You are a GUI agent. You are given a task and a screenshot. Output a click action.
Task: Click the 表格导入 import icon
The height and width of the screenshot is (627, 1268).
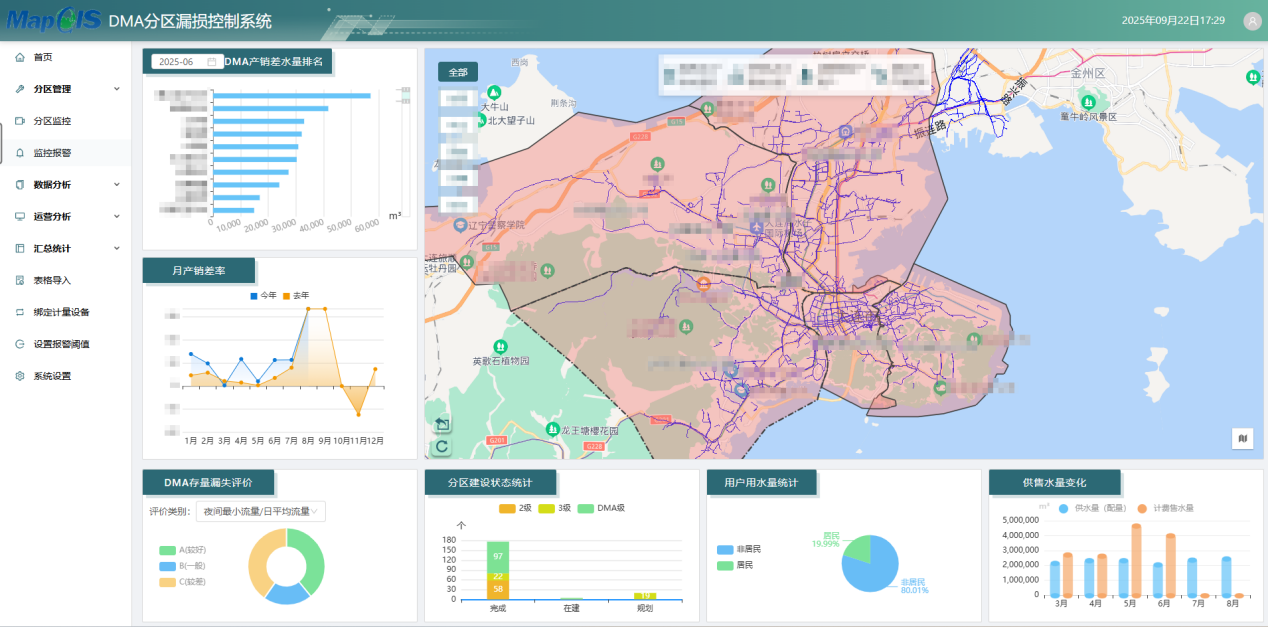(x=20, y=280)
